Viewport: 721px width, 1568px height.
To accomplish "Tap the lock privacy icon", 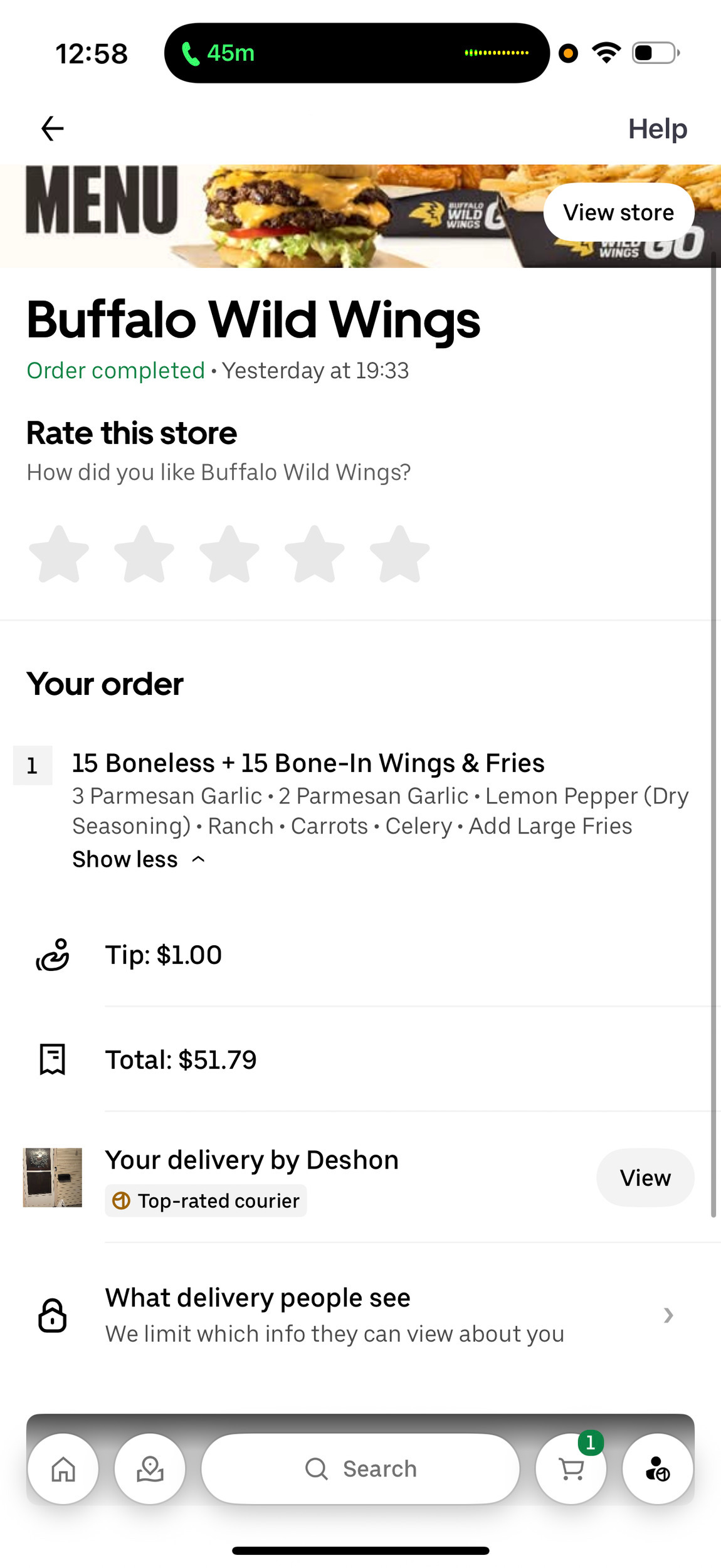I will pyautogui.click(x=53, y=1315).
